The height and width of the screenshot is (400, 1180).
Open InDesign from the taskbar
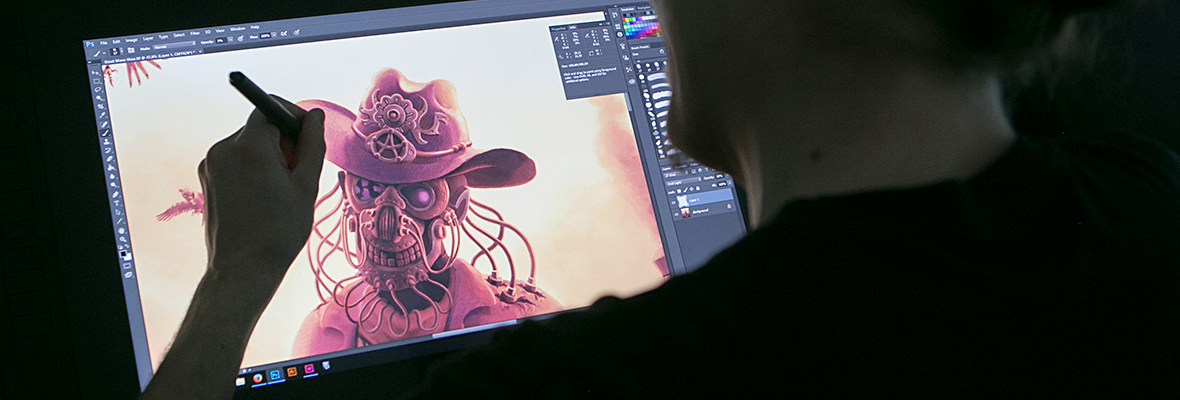pyautogui.click(x=309, y=369)
